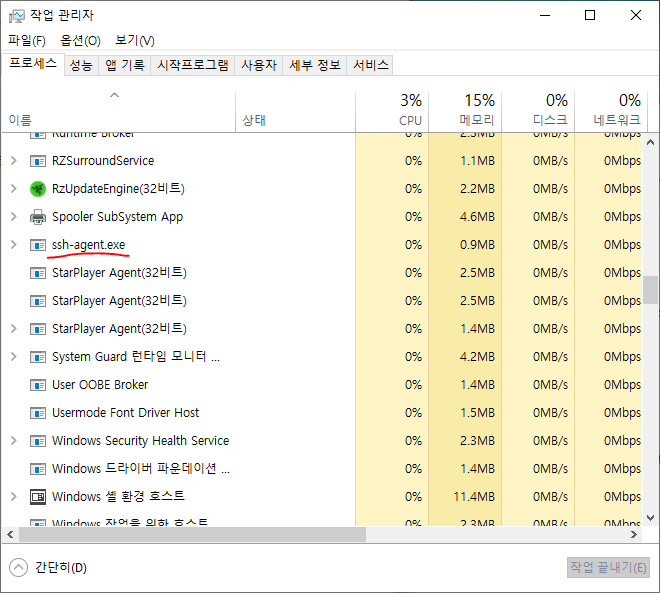Sort by the 메모리 column header
Screen dimensions: 660x593
tap(465, 112)
